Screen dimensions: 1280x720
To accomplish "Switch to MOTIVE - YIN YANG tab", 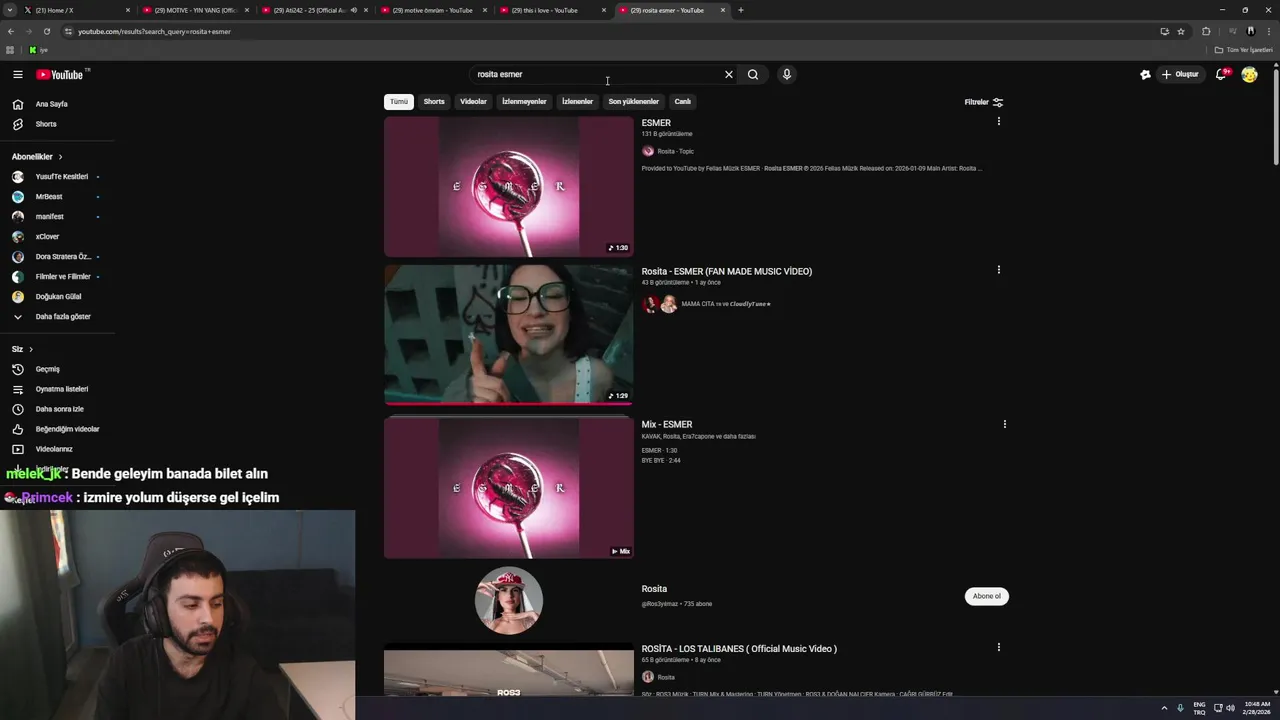I will click(x=195, y=10).
